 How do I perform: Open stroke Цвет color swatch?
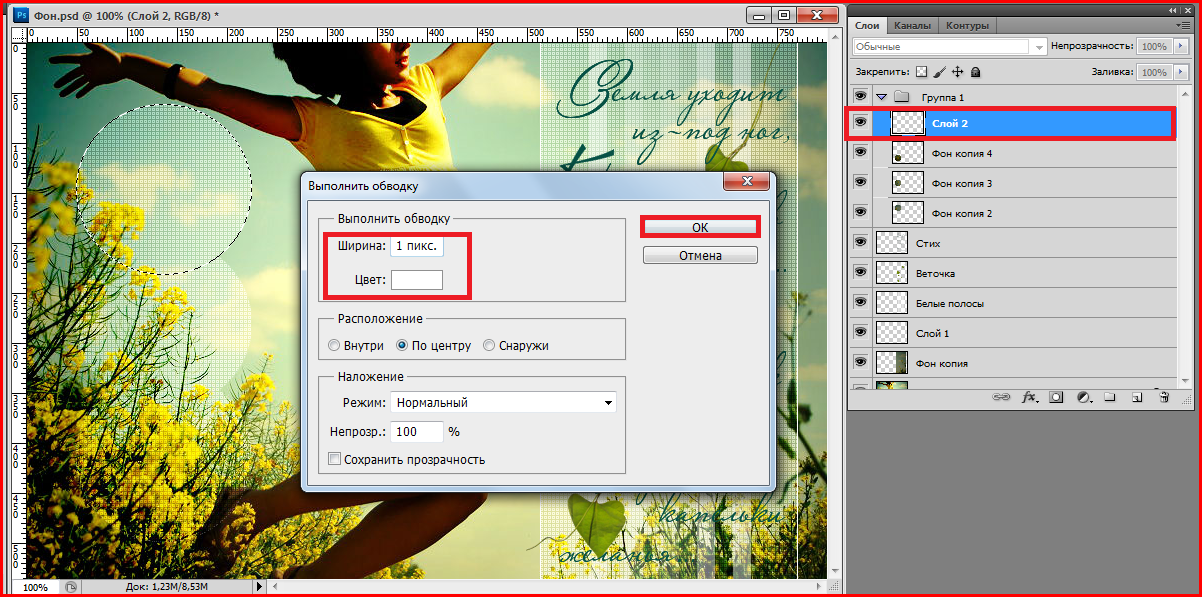416,280
